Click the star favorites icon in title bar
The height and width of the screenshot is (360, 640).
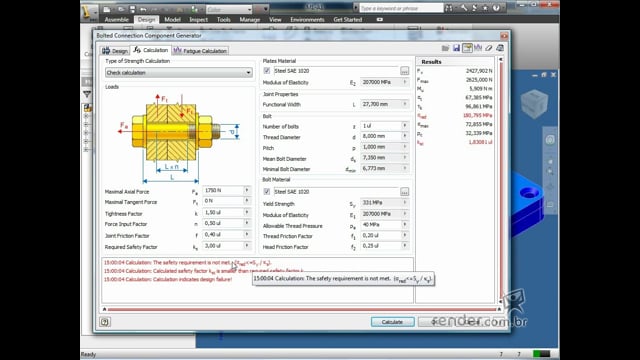pos(485,8)
